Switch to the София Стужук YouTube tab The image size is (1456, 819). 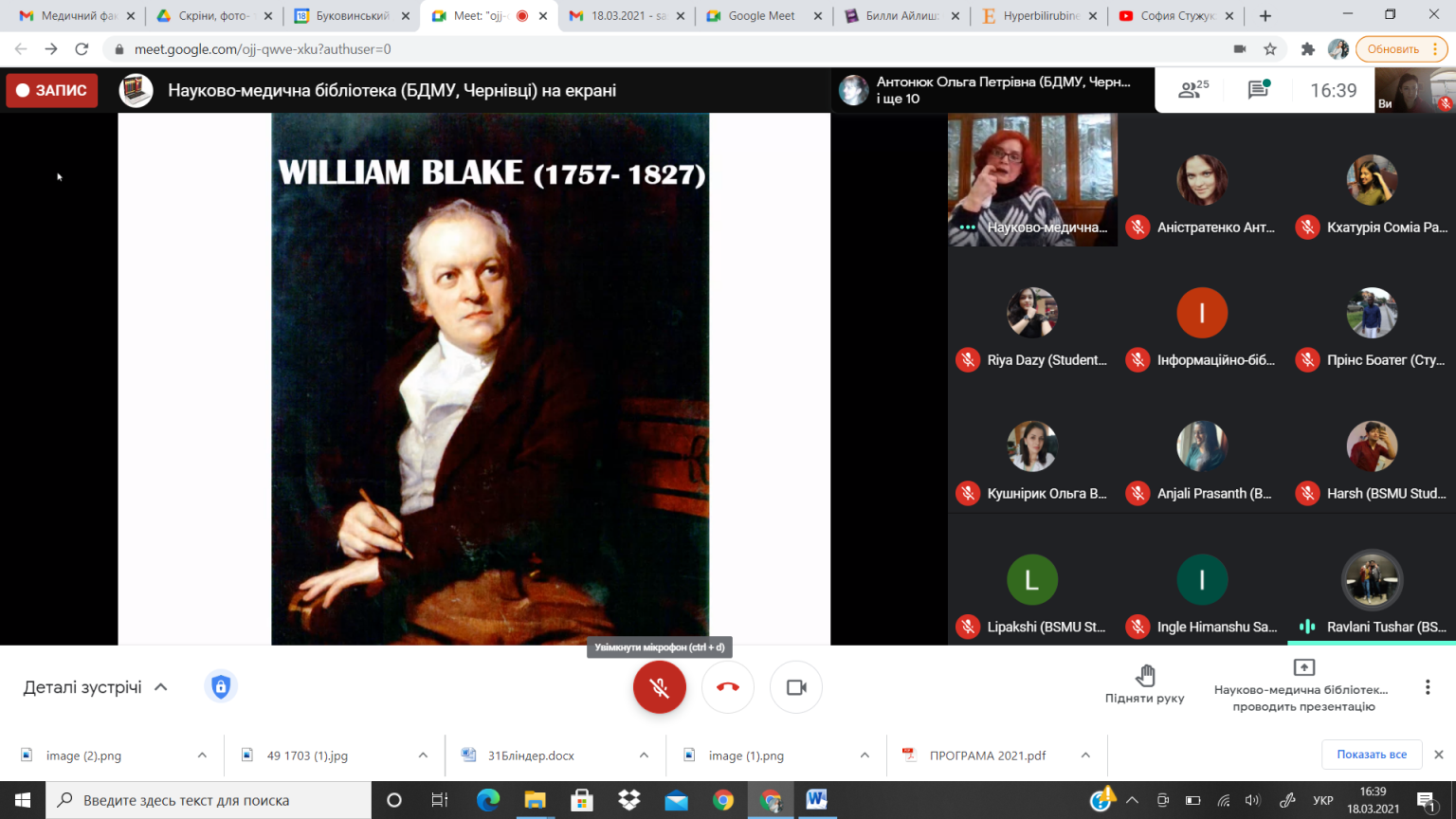[1175, 16]
